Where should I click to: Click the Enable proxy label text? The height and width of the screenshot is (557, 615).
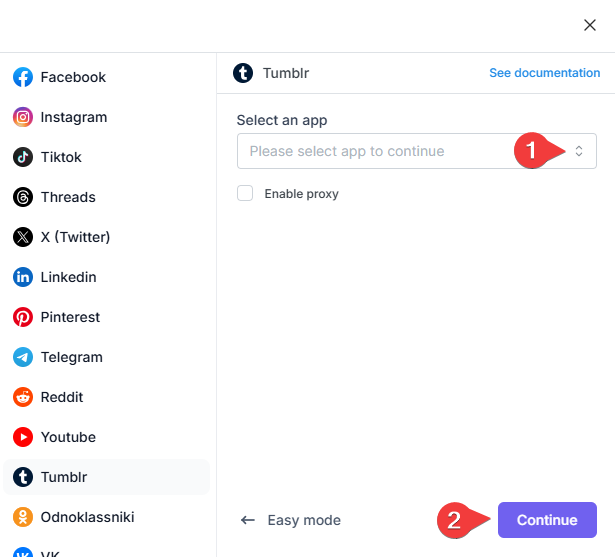pos(301,194)
